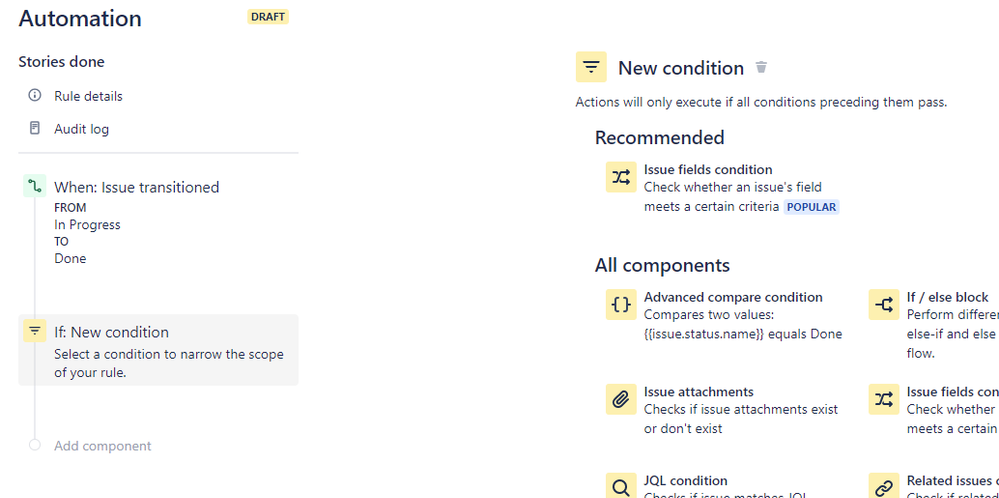Click the Advanced compare condition braces icon
This screenshot has width=999, height=498.
pos(621,305)
